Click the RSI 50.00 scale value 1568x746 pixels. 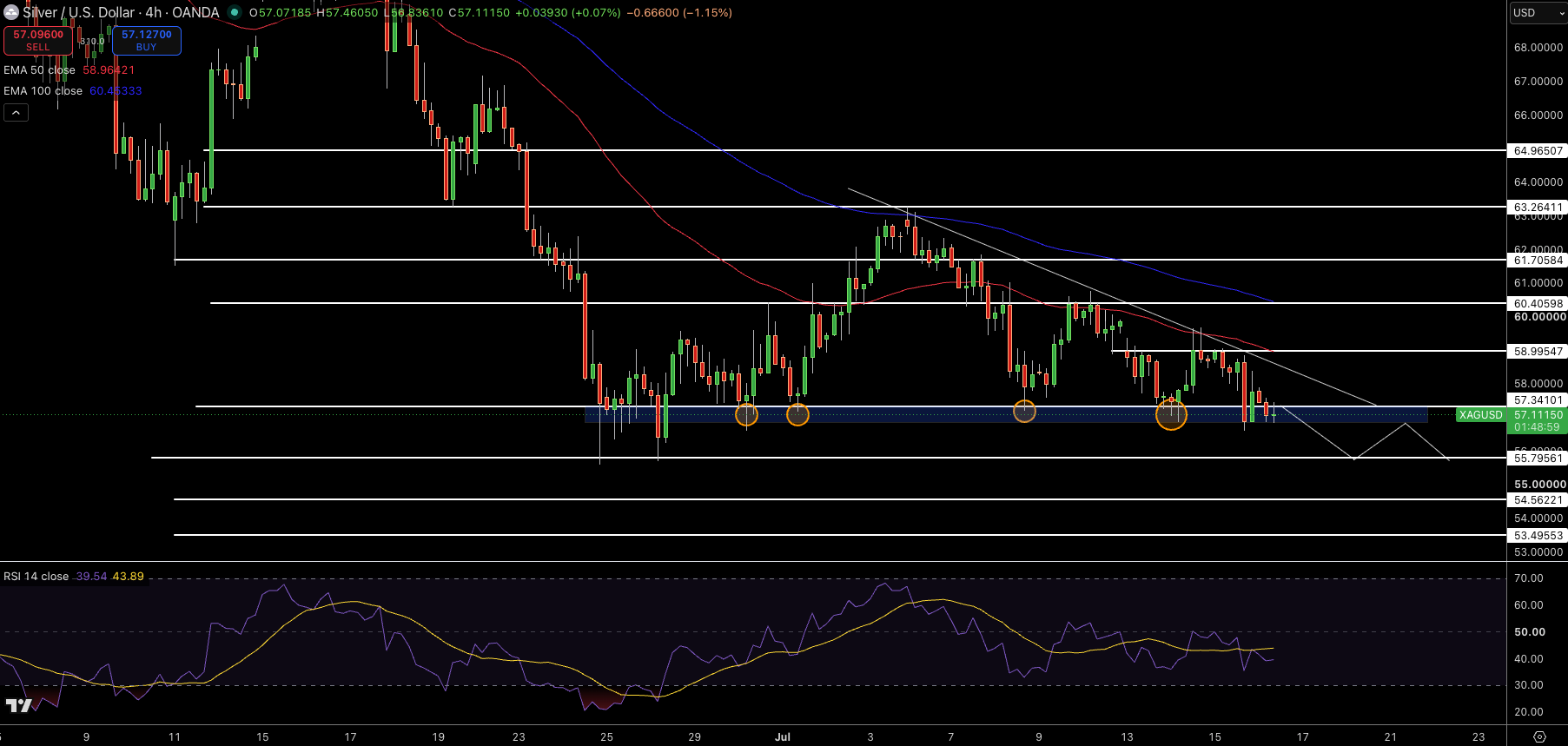[1529, 632]
